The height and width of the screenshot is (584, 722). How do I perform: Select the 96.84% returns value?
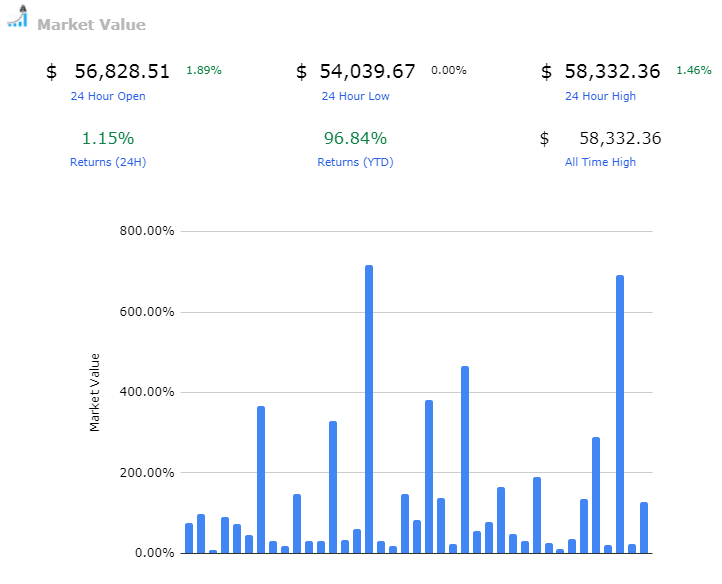[355, 138]
